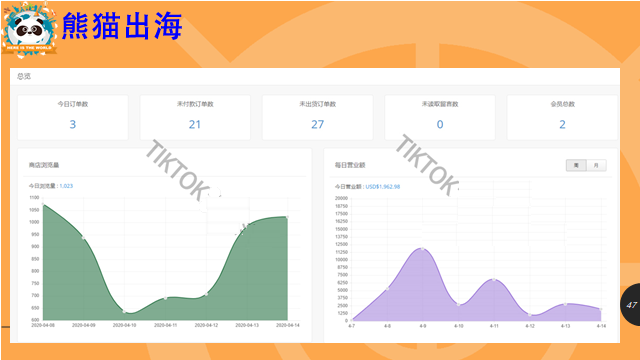Select the 4-9 peak on revenue chart
Screen dimensions: 640x360
coord(422,248)
